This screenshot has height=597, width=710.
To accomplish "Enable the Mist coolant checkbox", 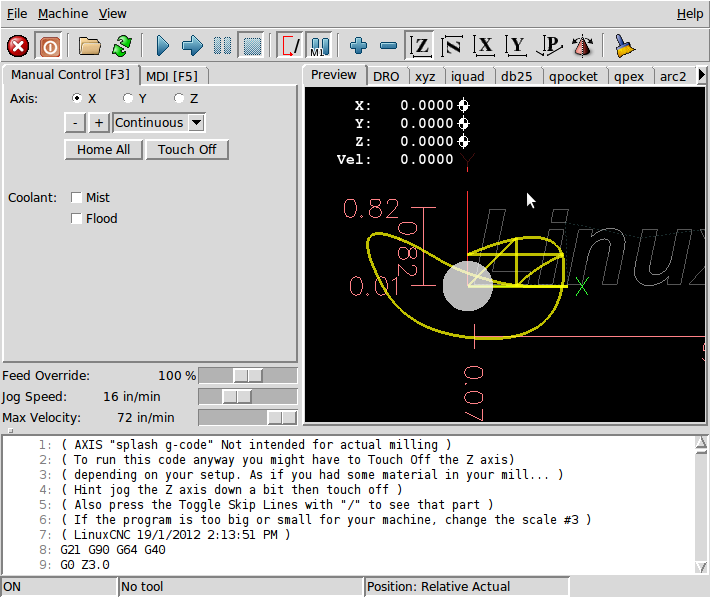I will pyautogui.click(x=77, y=198).
